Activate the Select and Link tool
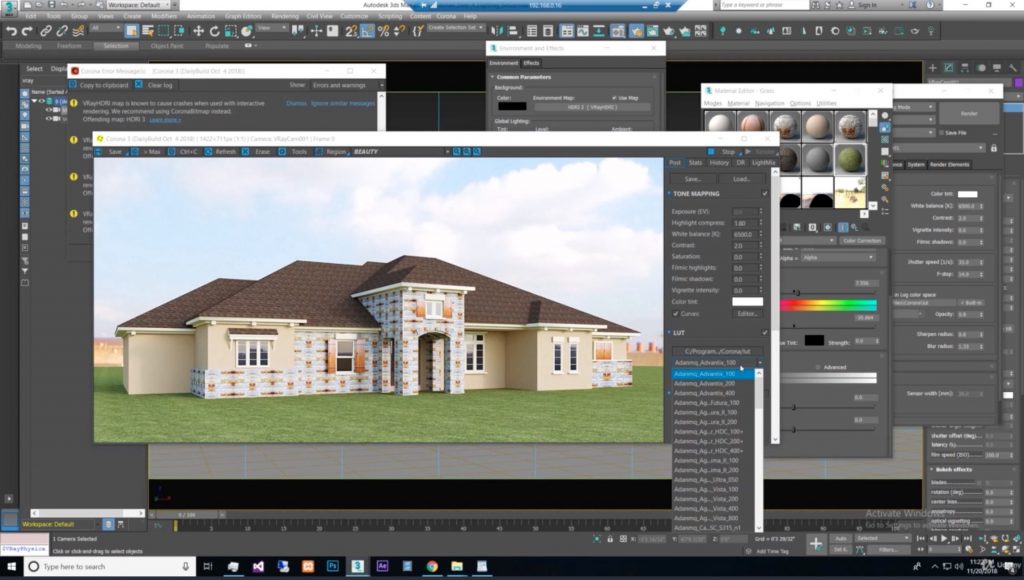This screenshot has width=1024, height=580. click(46, 31)
